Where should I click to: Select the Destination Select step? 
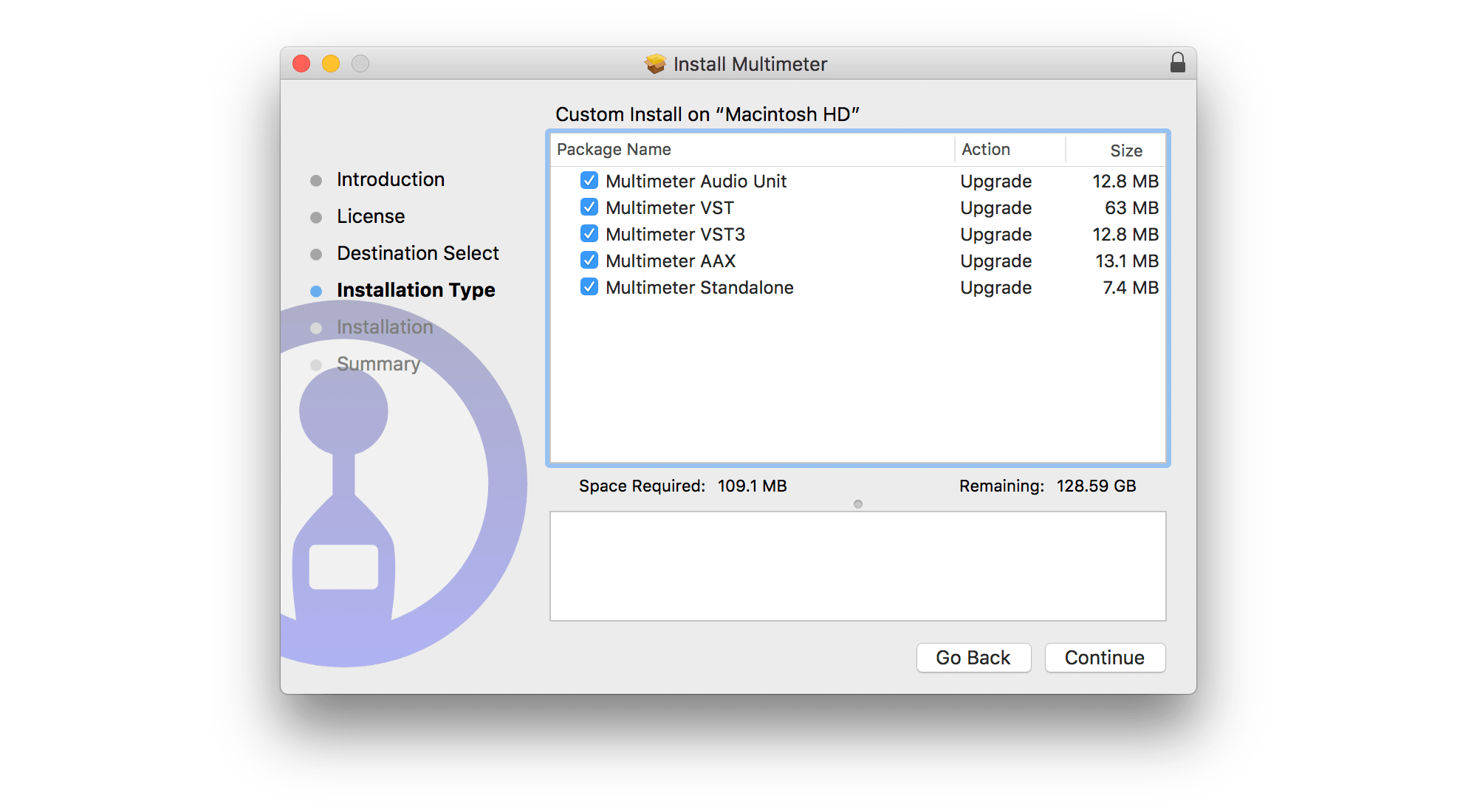point(418,253)
